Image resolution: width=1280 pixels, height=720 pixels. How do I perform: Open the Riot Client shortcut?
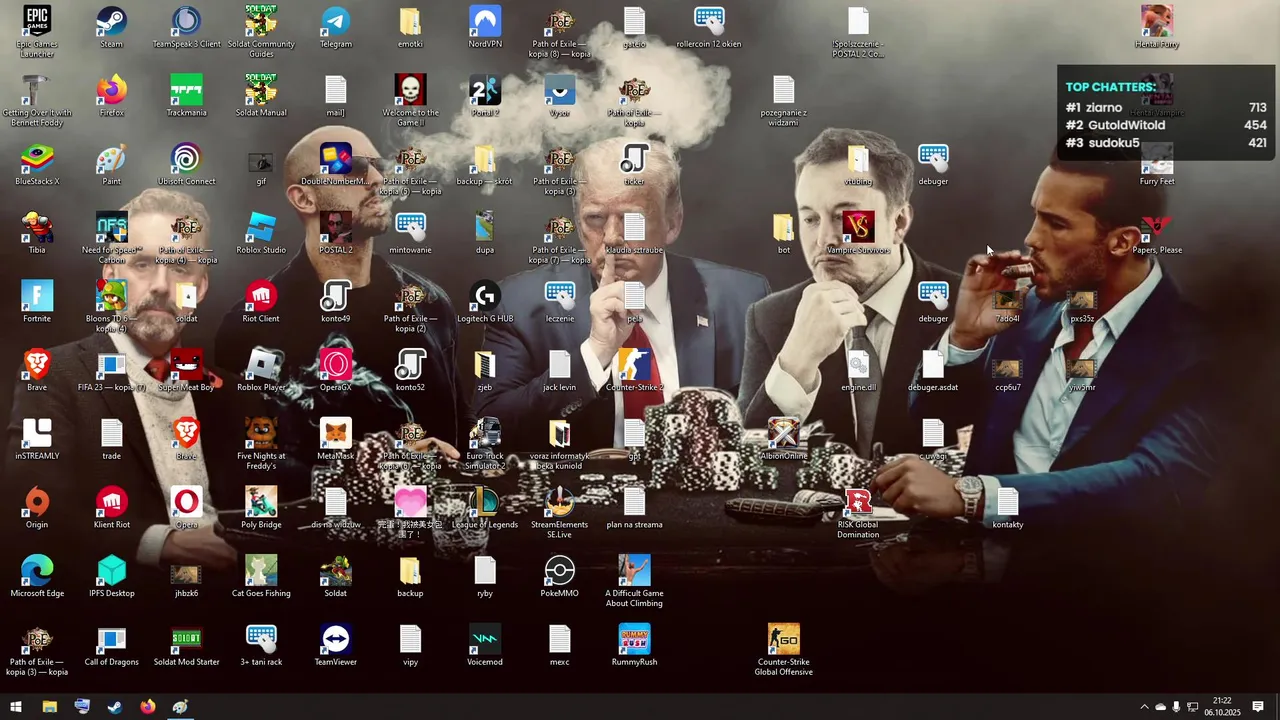[x=261, y=302]
